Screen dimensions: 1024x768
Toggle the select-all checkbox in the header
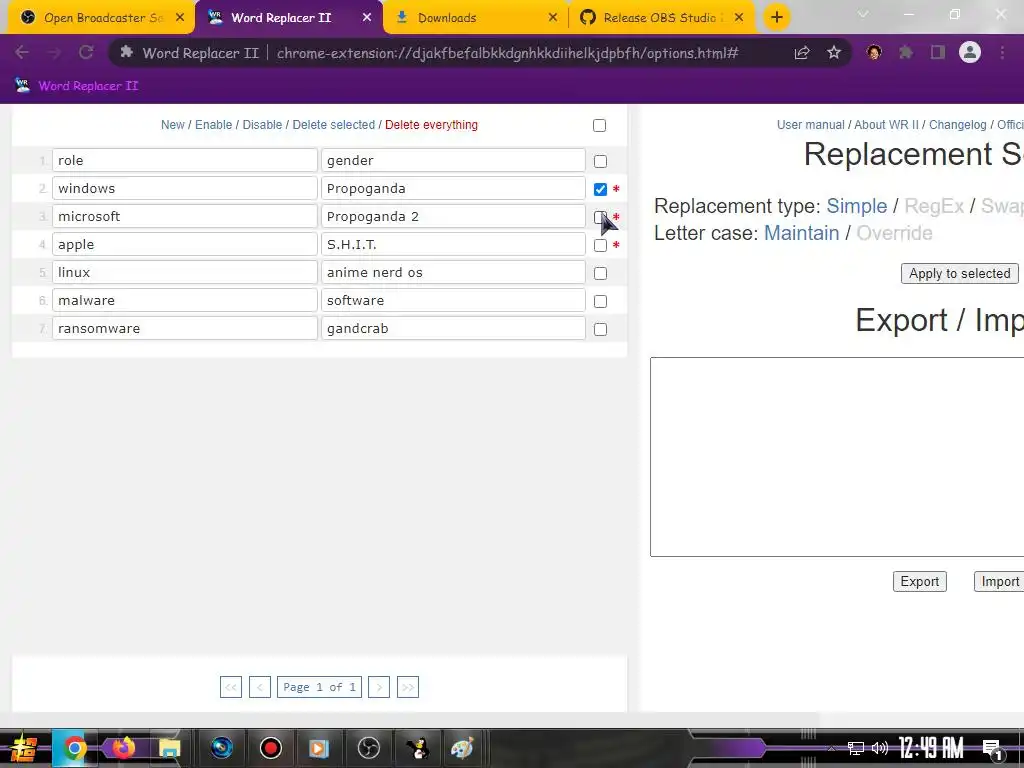pos(600,125)
